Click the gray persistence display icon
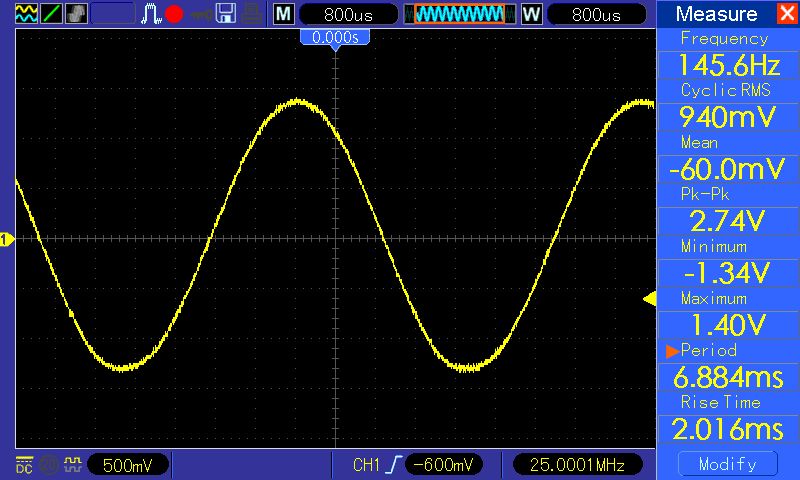 coord(76,14)
